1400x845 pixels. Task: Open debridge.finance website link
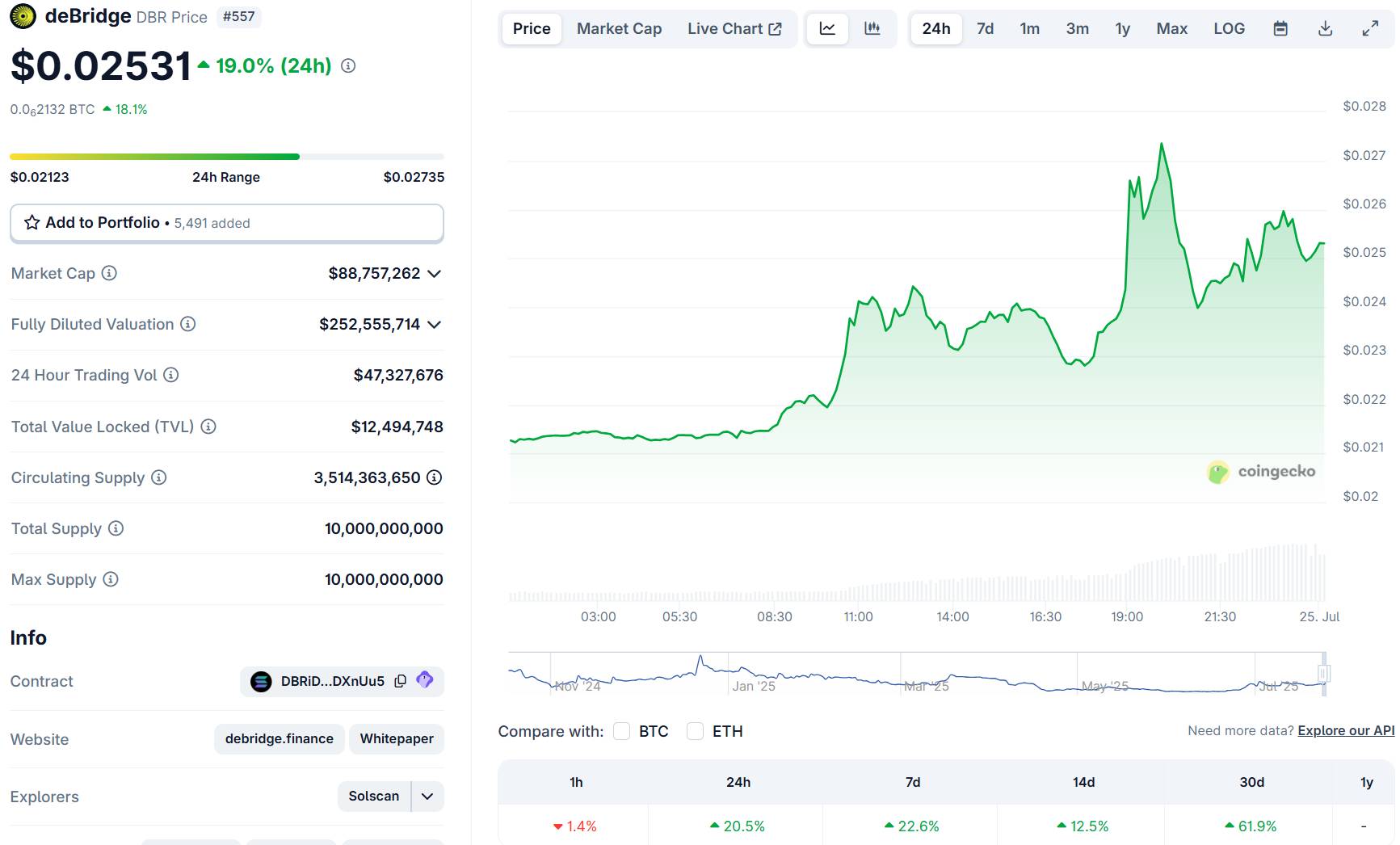point(280,738)
